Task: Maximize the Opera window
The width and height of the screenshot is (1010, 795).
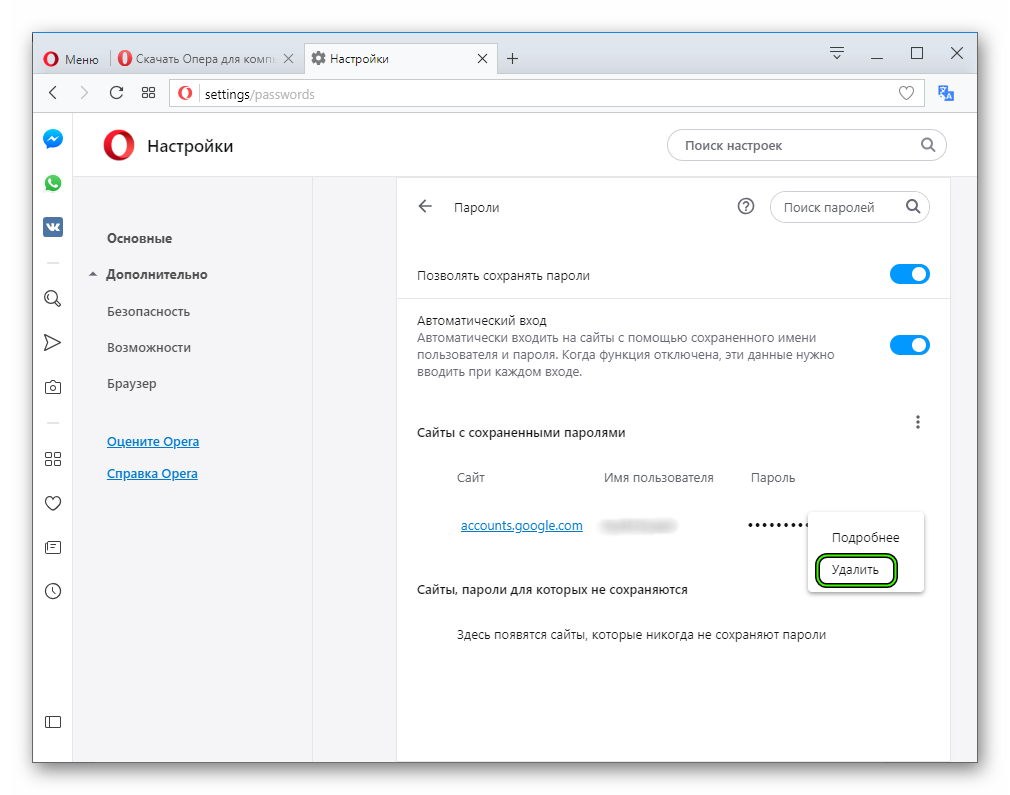Action: click(x=917, y=53)
